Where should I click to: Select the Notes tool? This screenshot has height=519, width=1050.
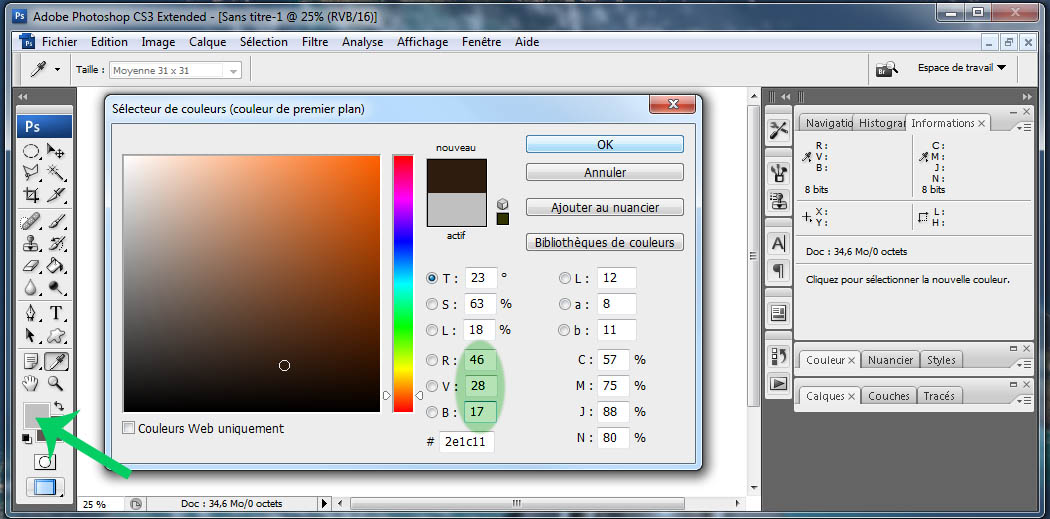(31, 362)
